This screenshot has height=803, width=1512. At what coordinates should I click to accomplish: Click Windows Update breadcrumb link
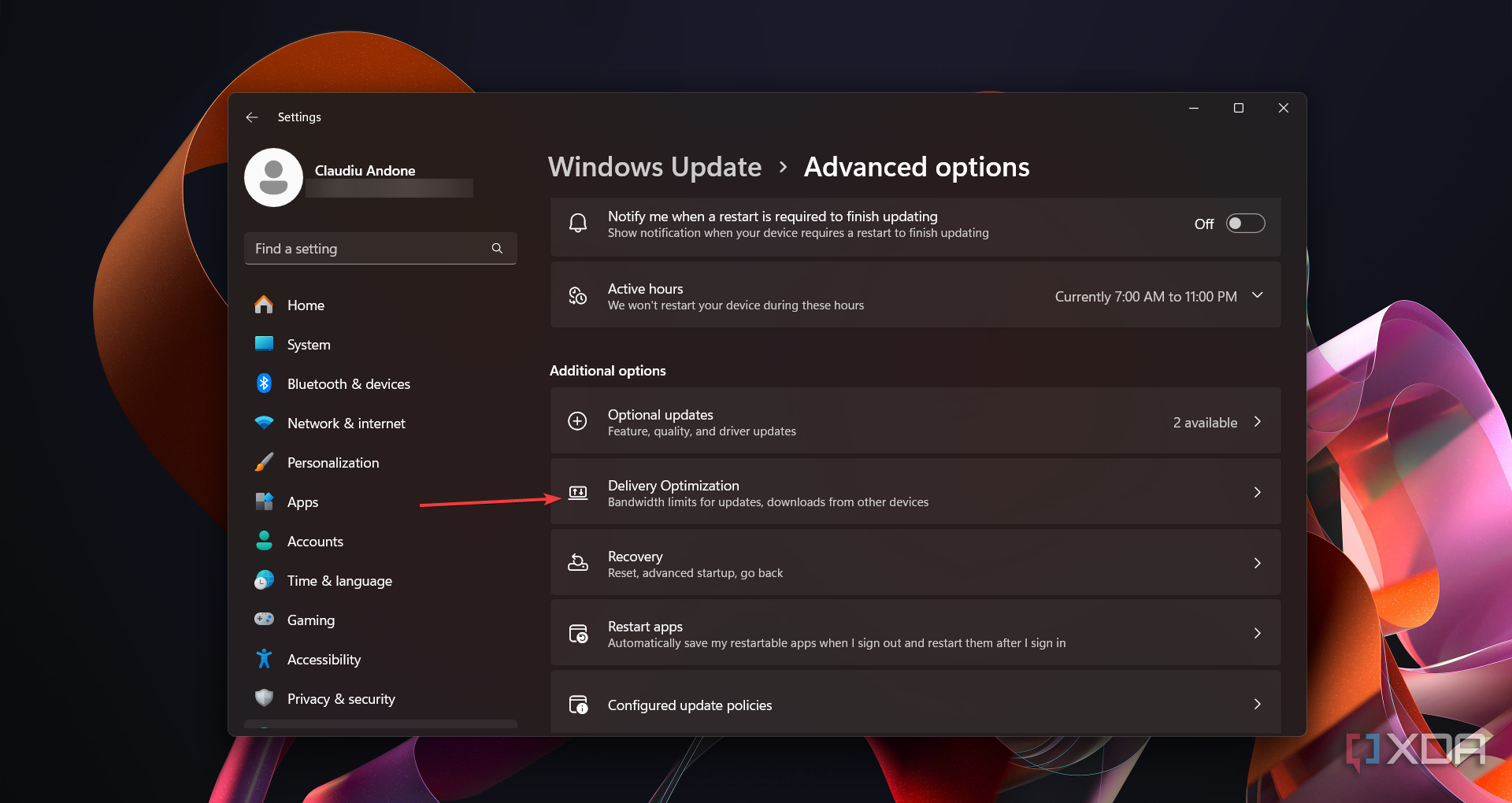point(655,167)
